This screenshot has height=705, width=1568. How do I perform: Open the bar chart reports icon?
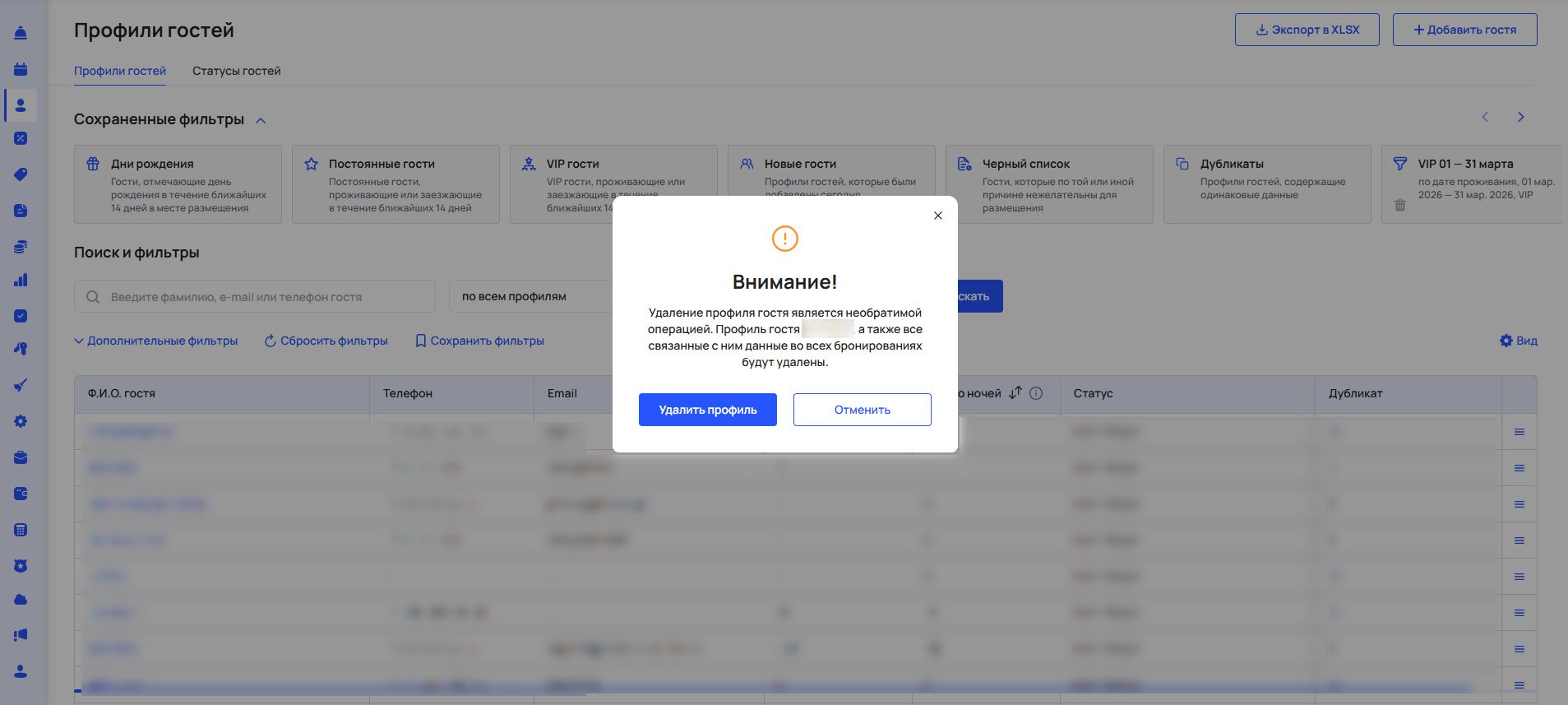(x=21, y=281)
